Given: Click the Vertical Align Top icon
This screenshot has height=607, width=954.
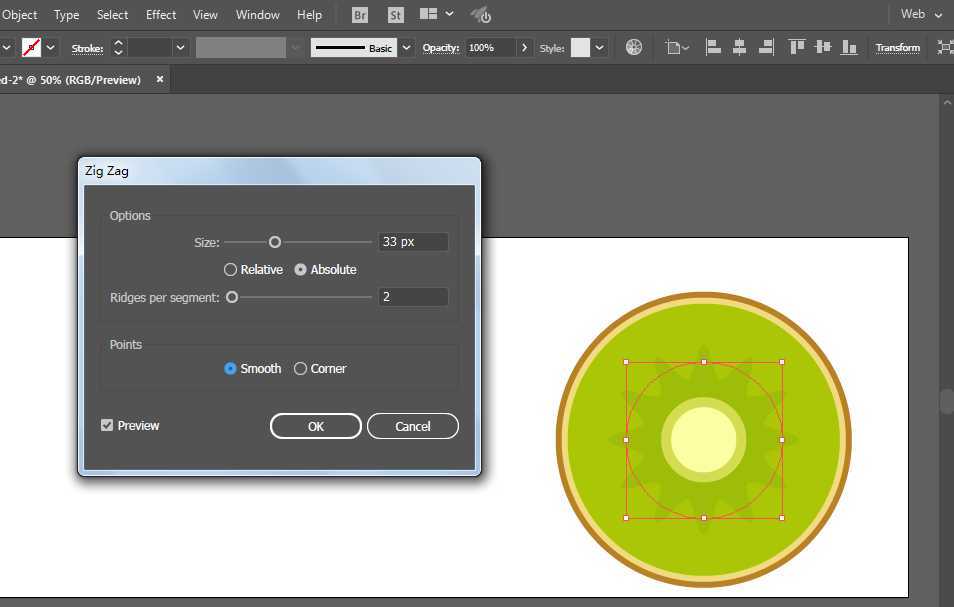Looking at the screenshot, I should pos(797,47).
